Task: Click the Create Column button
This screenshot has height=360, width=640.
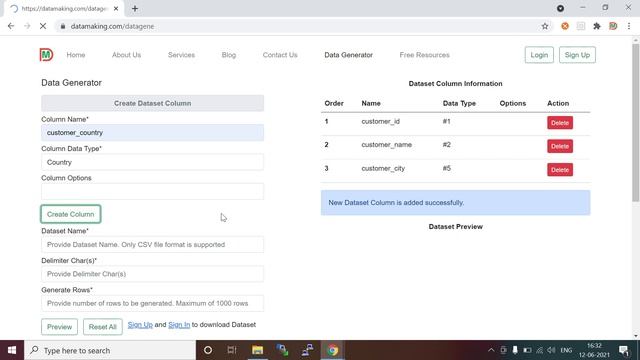Action: [x=71, y=214]
